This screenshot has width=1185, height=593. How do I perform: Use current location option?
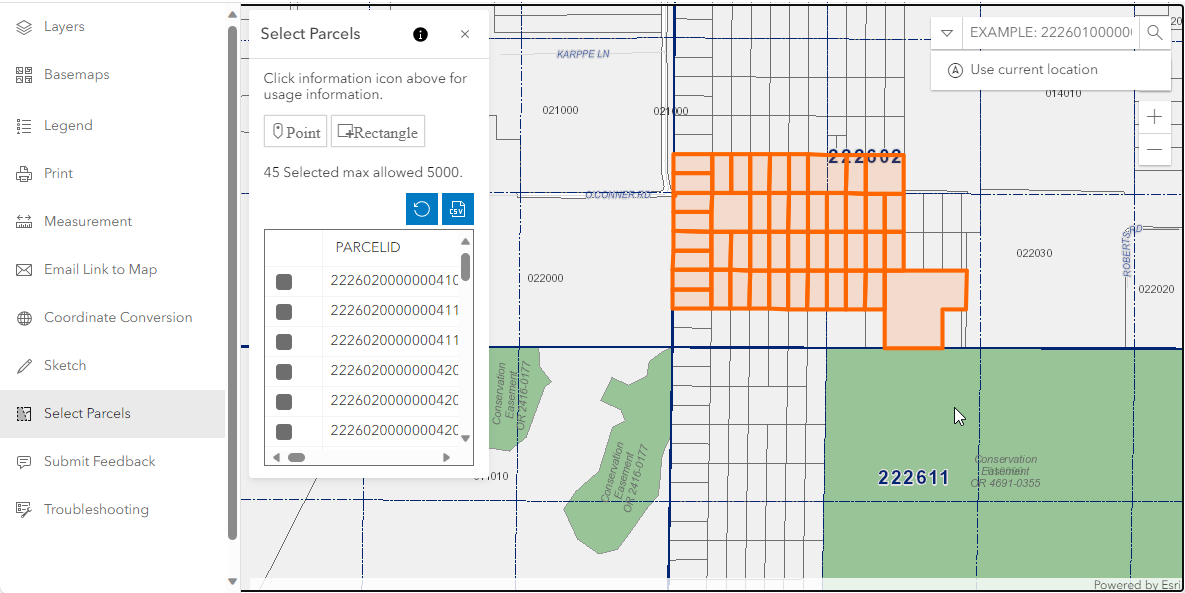pos(1033,70)
